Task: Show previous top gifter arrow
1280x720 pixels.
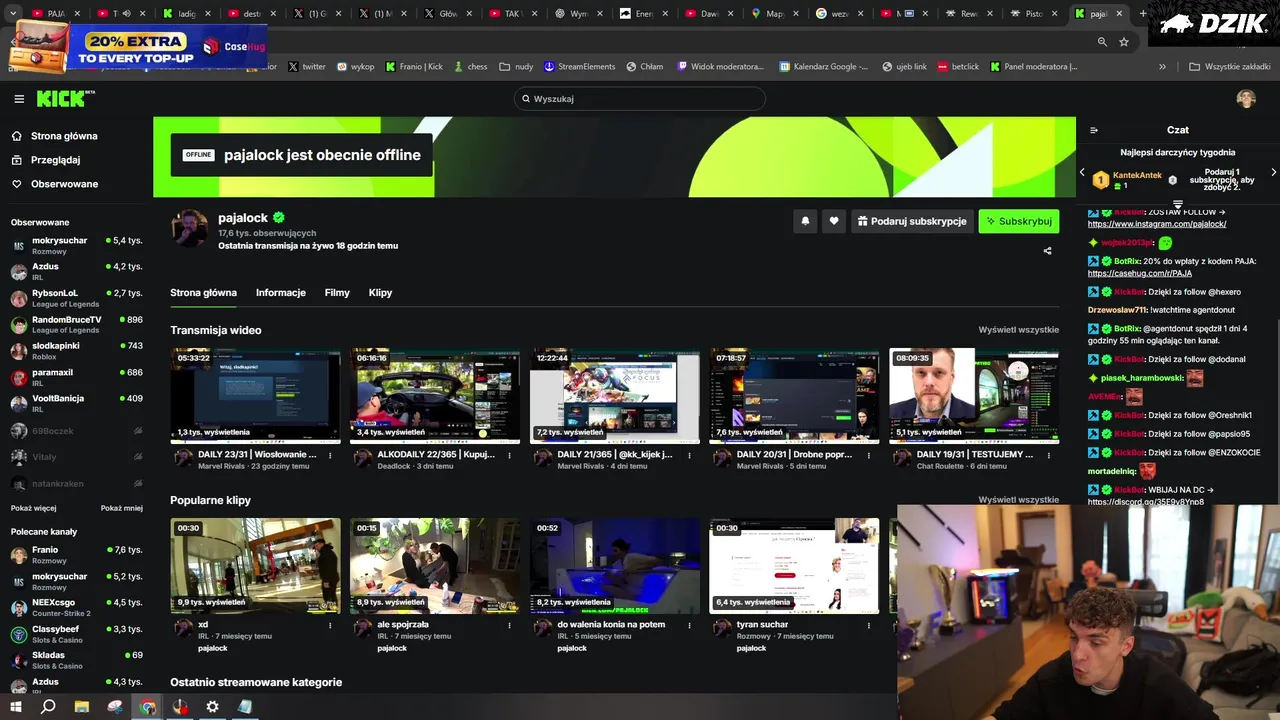Action: pyautogui.click(x=1082, y=173)
